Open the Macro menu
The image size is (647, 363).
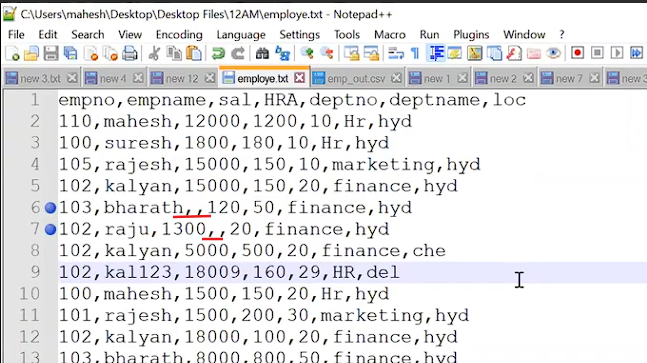click(x=390, y=35)
